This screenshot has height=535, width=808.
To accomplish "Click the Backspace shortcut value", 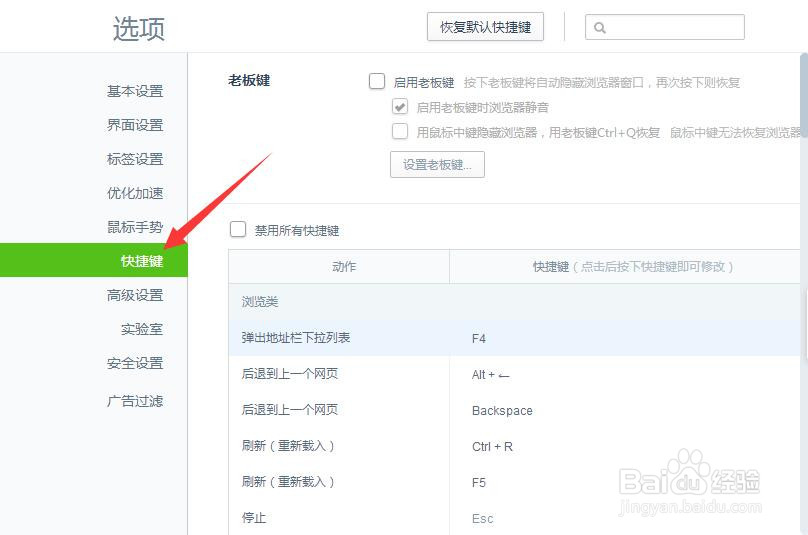I will point(502,411).
